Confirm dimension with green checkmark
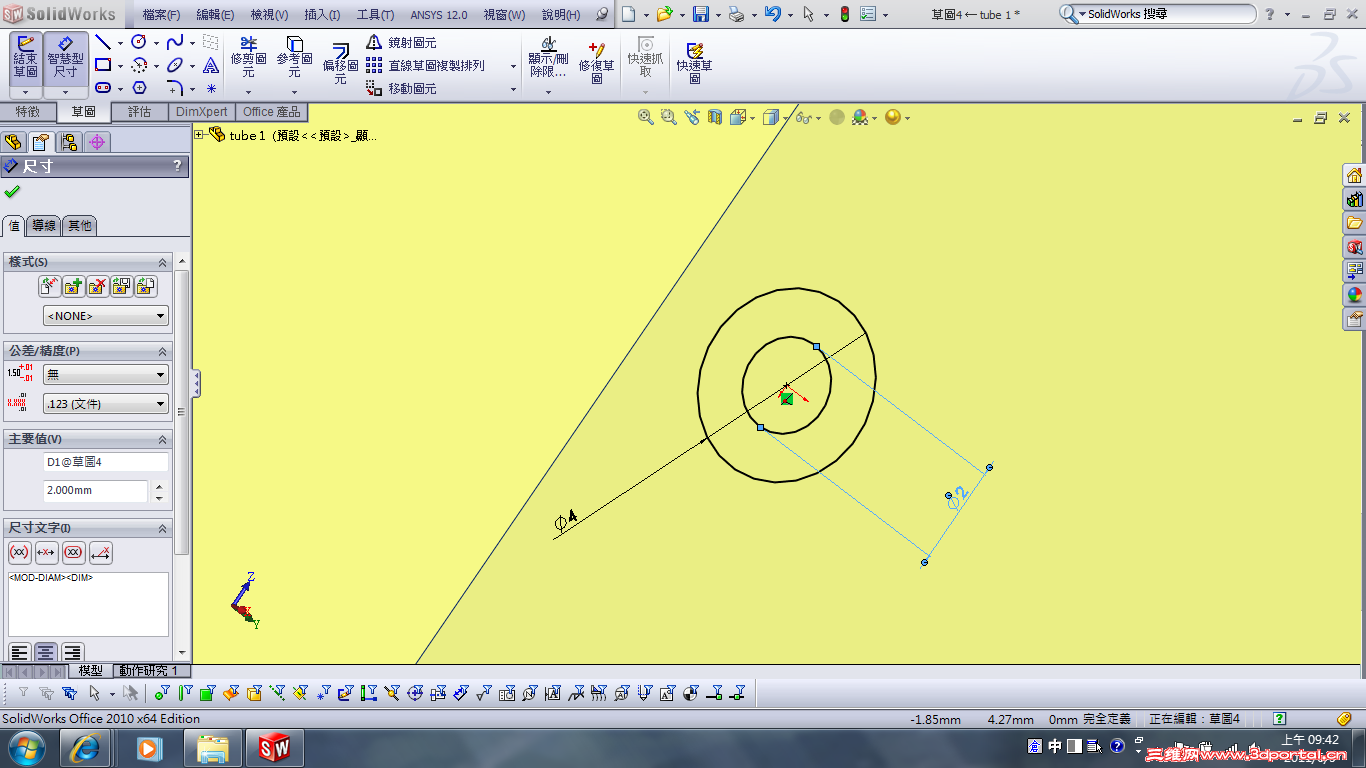This screenshot has width=1366, height=768. pos(12,191)
